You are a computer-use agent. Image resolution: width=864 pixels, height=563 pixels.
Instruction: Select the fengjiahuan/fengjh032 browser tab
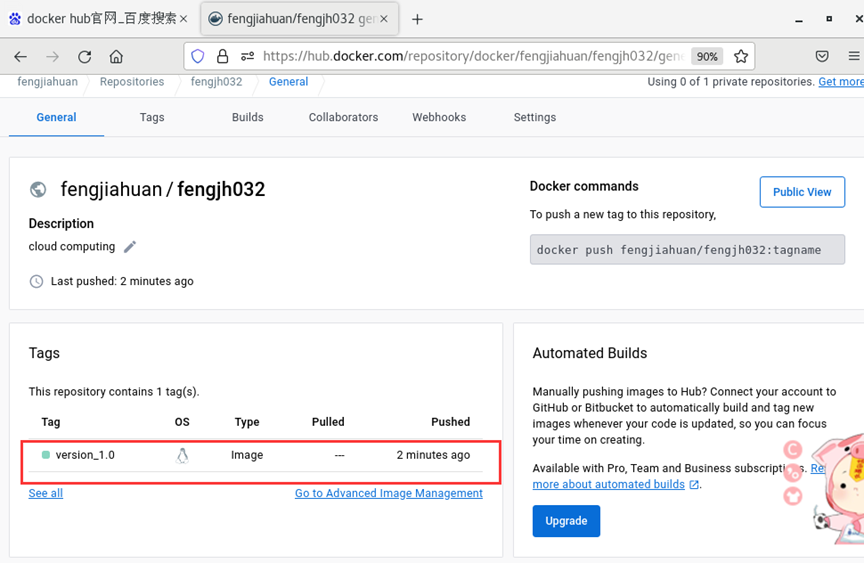click(x=300, y=19)
